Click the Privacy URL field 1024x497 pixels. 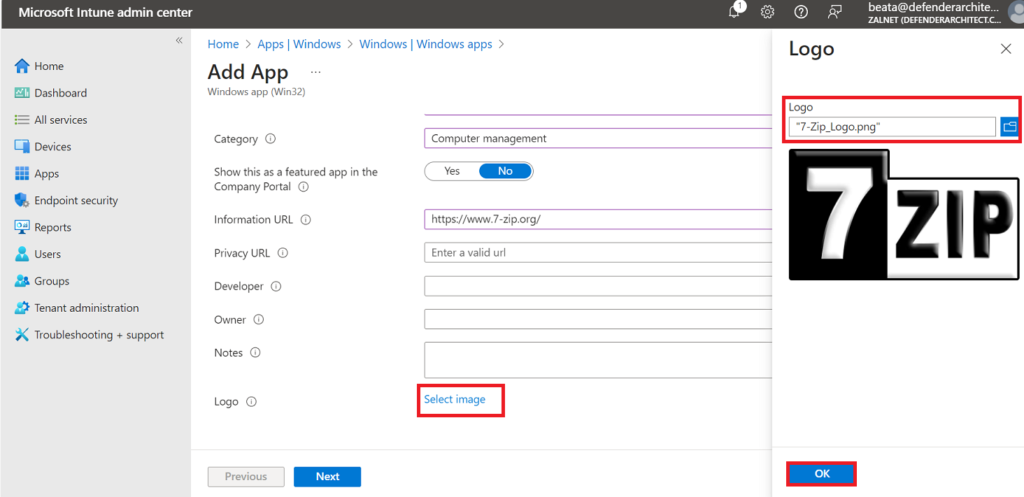click(598, 253)
